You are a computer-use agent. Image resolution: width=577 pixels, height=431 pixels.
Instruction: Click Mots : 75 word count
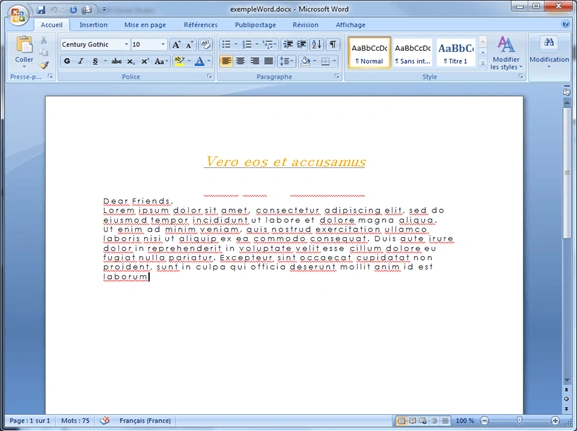pyautogui.click(x=75, y=420)
